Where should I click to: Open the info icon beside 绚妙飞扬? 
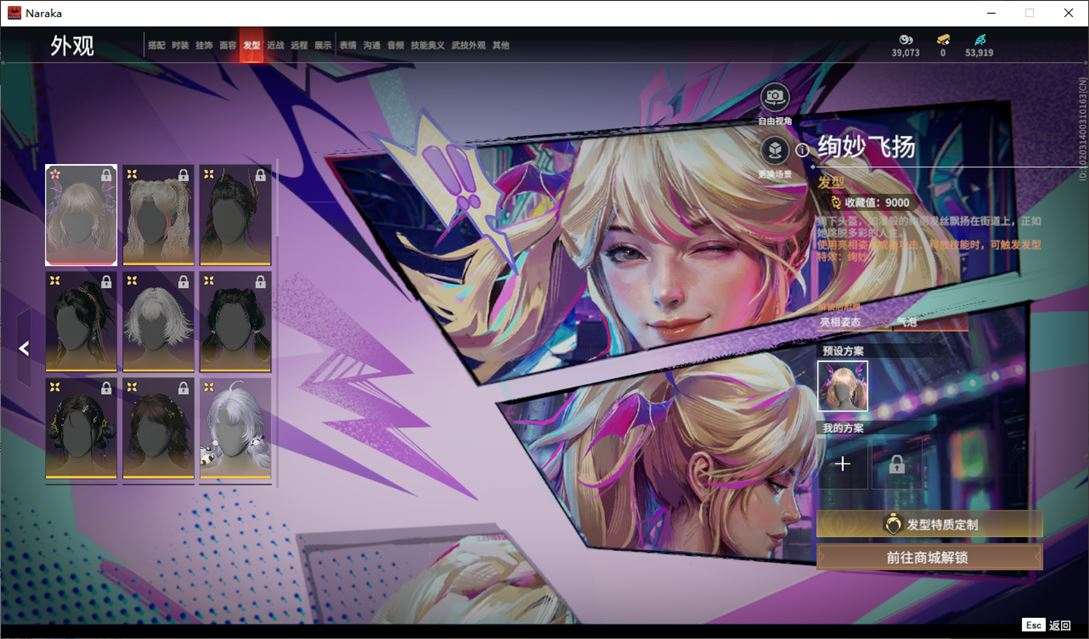coord(802,150)
